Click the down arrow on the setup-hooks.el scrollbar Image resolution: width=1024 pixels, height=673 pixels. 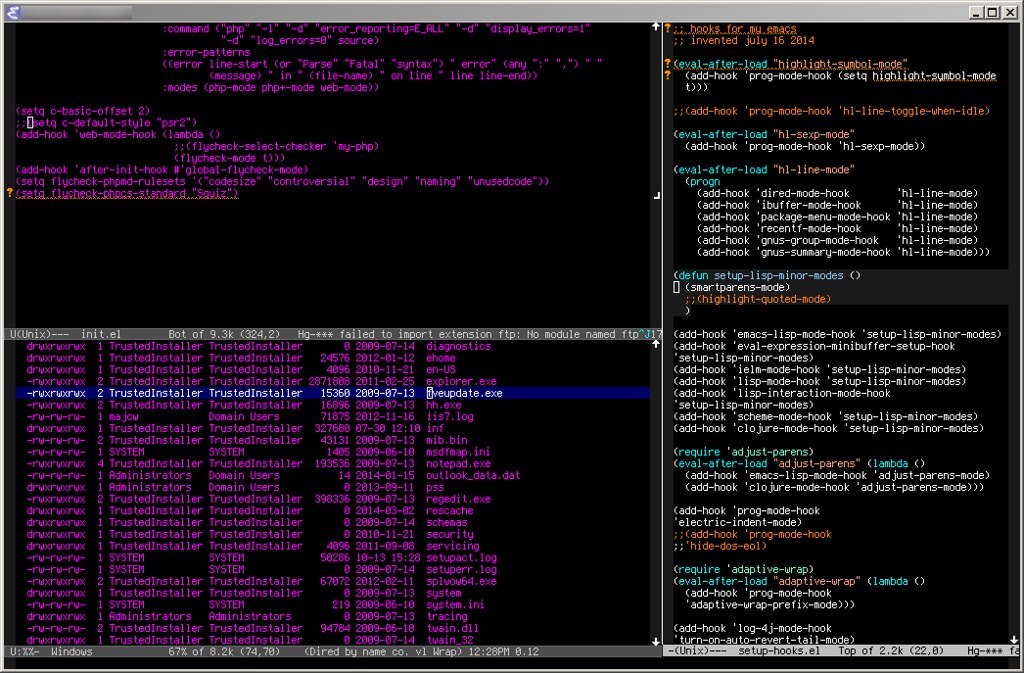pyautogui.click(x=1015, y=640)
